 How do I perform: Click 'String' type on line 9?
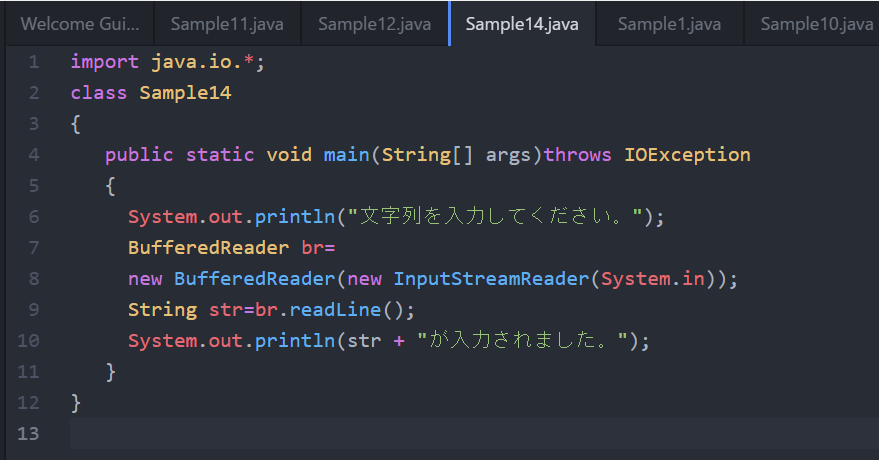click(x=163, y=309)
